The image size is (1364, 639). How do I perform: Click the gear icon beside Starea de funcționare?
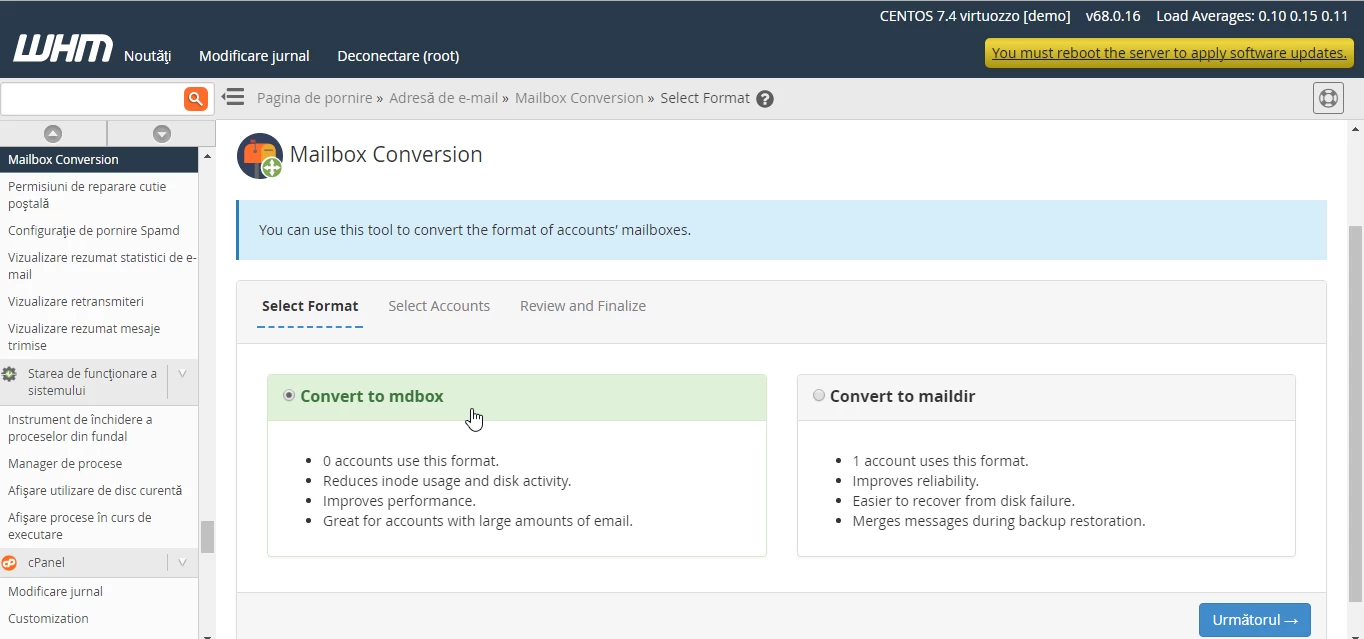point(10,373)
